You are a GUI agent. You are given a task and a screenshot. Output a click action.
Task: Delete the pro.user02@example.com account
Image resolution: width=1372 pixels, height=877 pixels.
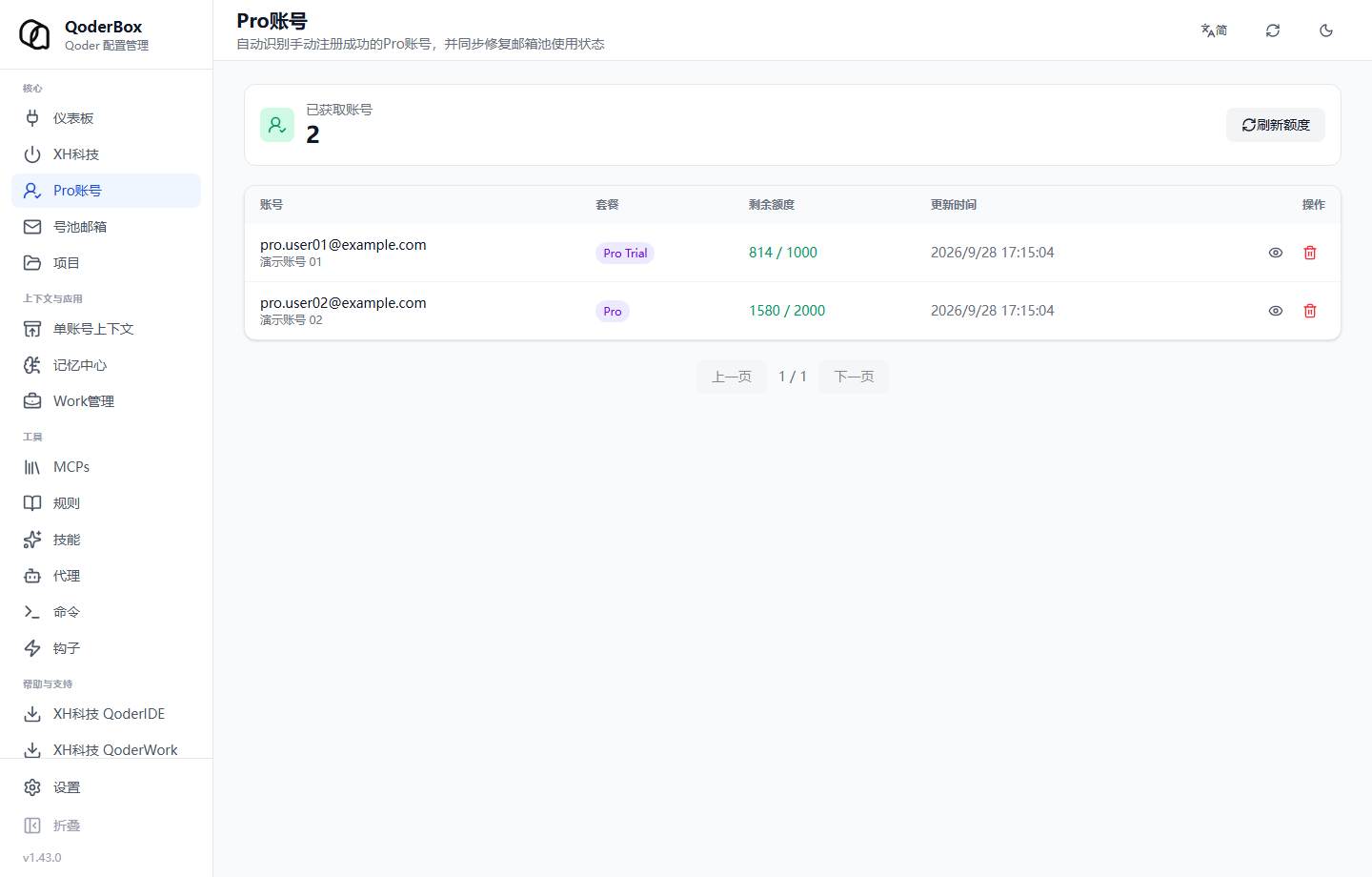click(x=1310, y=311)
